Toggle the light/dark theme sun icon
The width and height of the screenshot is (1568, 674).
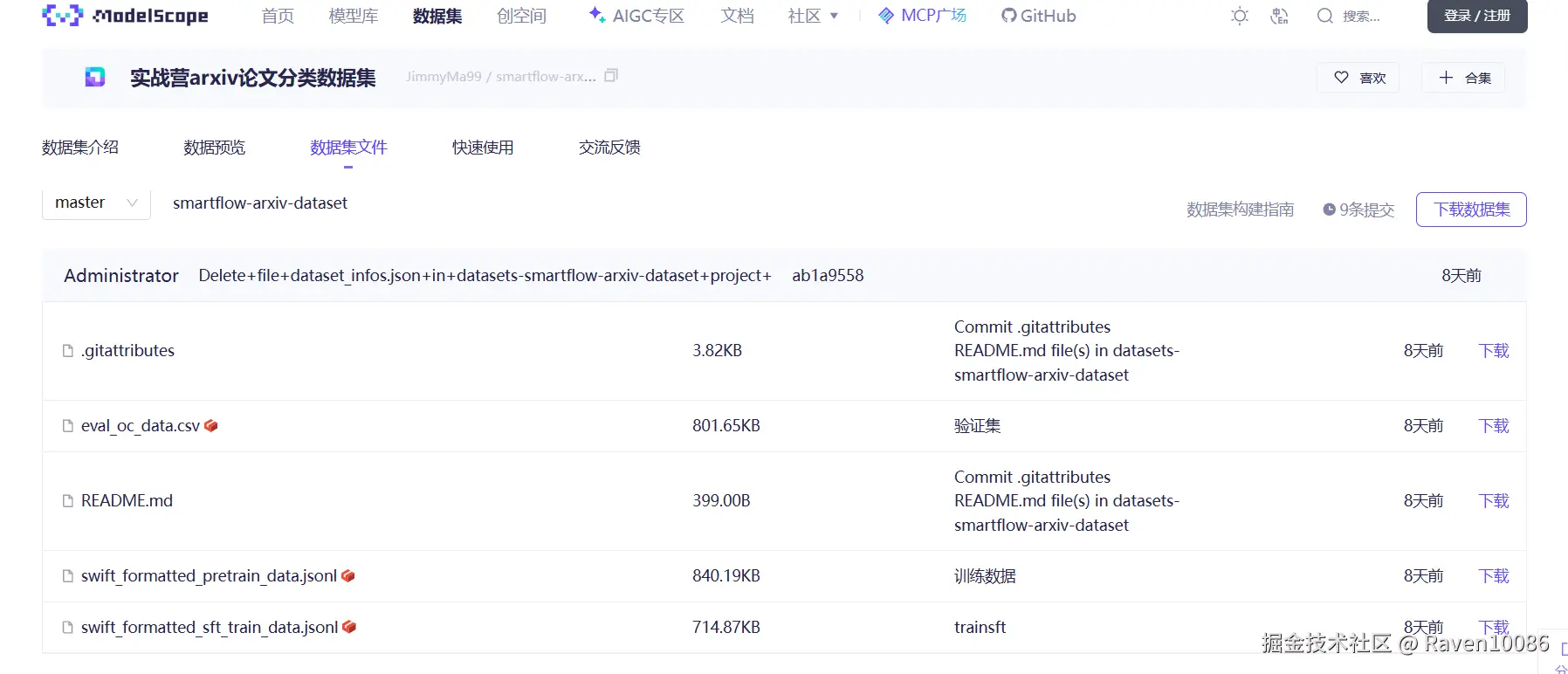1240,16
